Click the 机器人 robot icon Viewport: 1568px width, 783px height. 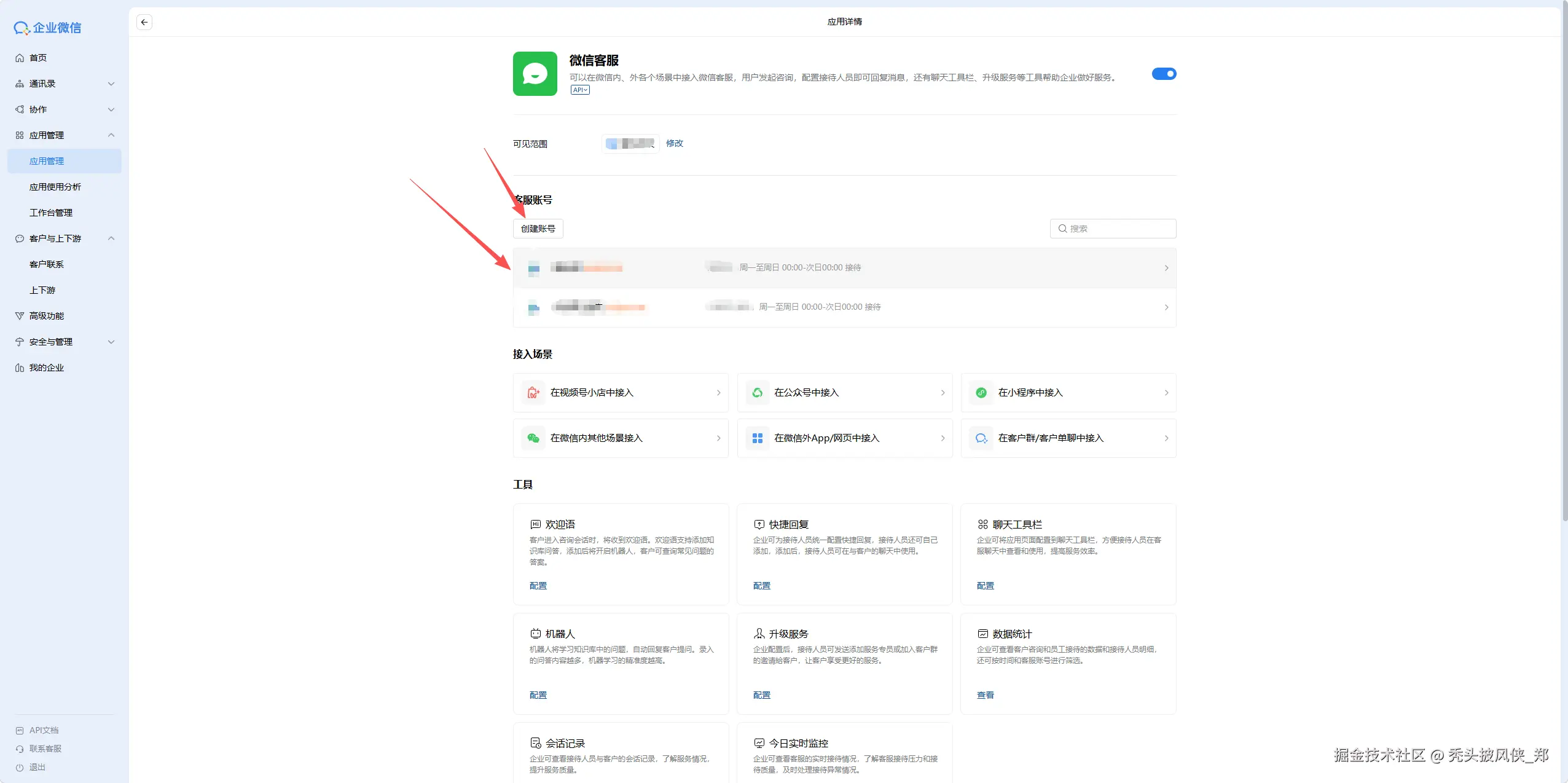pyautogui.click(x=535, y=634)
